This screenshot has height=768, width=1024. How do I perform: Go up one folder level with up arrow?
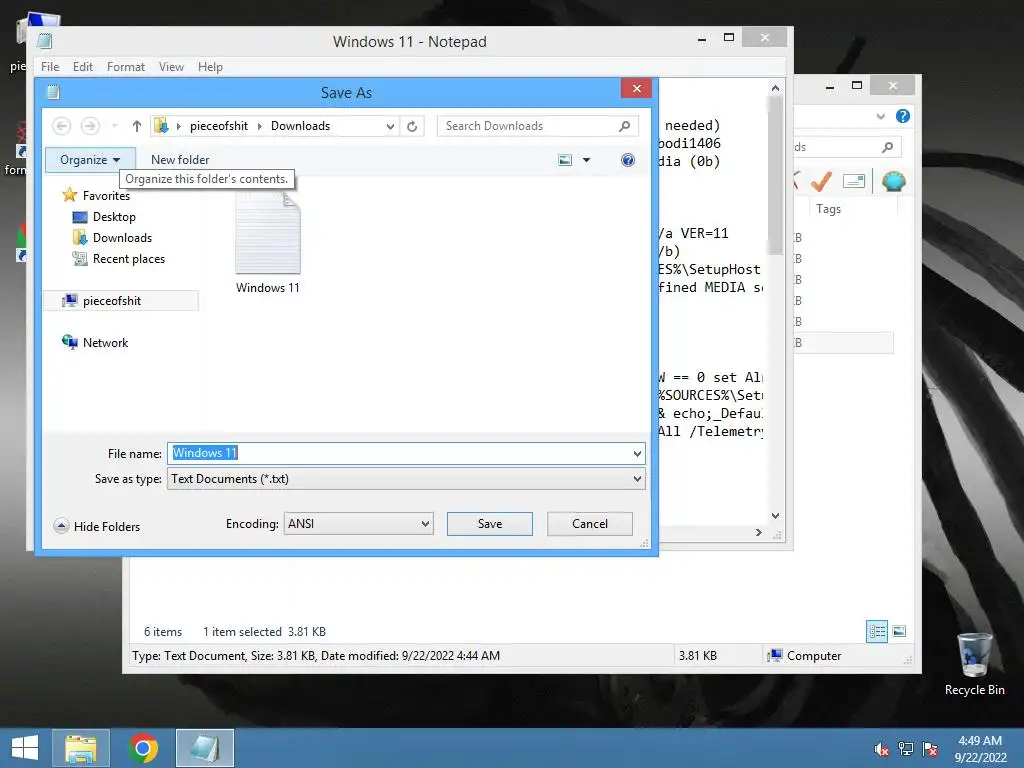pos(136,126)
